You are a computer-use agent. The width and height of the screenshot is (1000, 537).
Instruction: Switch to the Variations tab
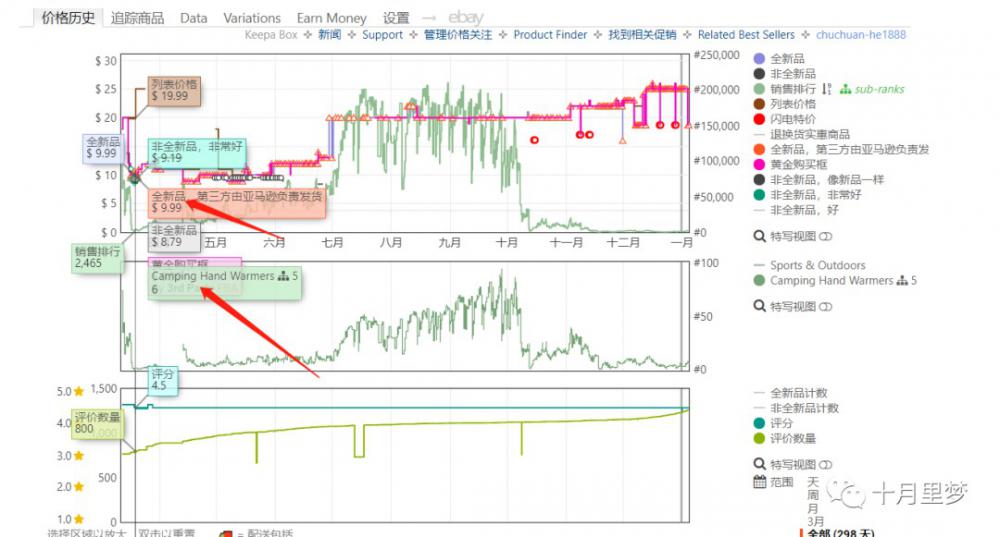[x=252, y=18]
